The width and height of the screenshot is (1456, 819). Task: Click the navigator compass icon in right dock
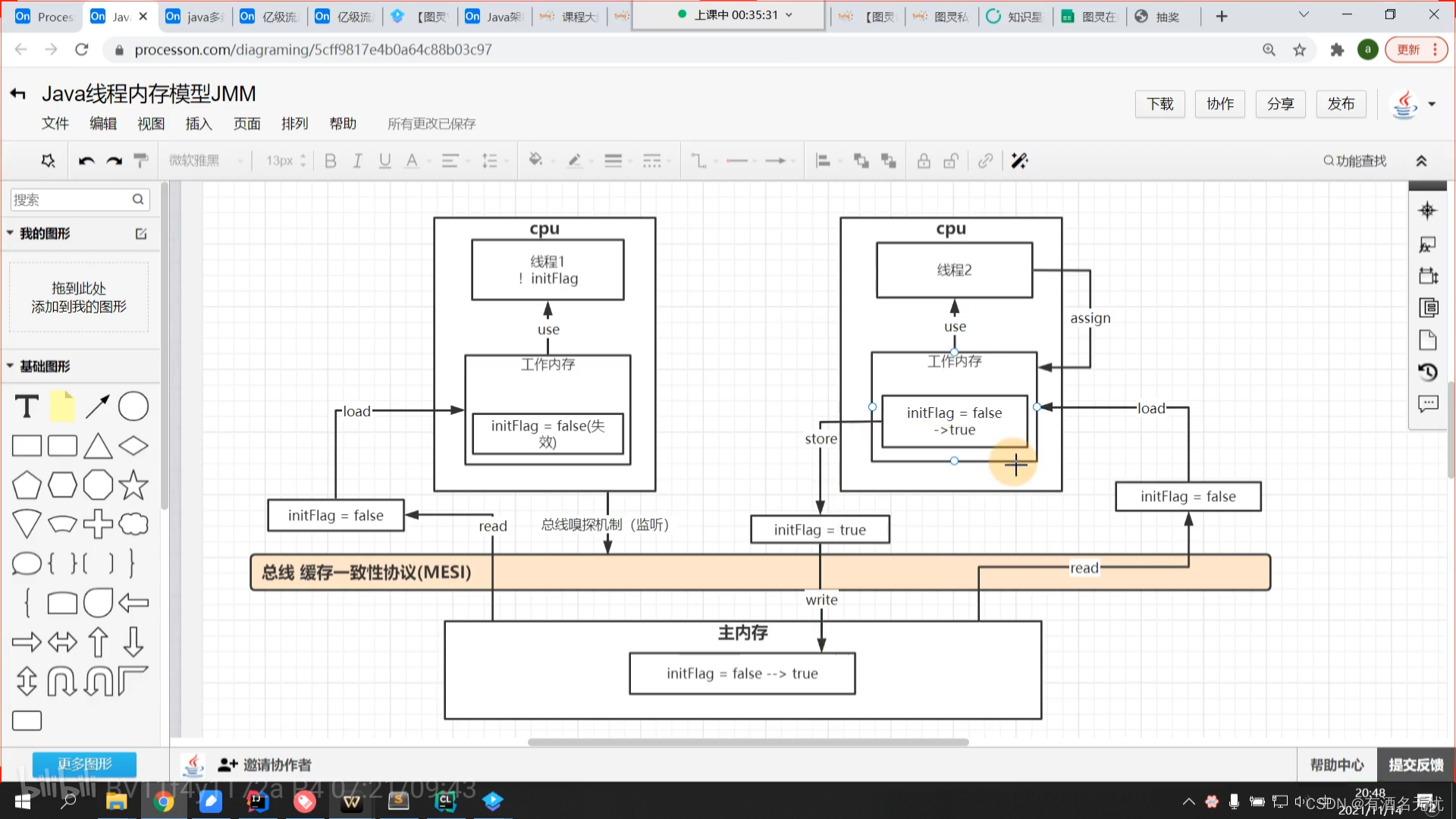pos(1427,210)
